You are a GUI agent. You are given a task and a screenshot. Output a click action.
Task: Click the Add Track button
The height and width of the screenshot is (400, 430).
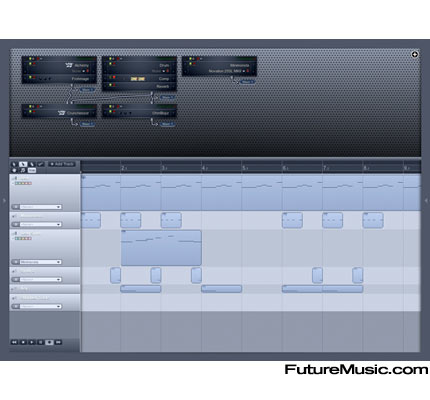[x=62, y=164]
